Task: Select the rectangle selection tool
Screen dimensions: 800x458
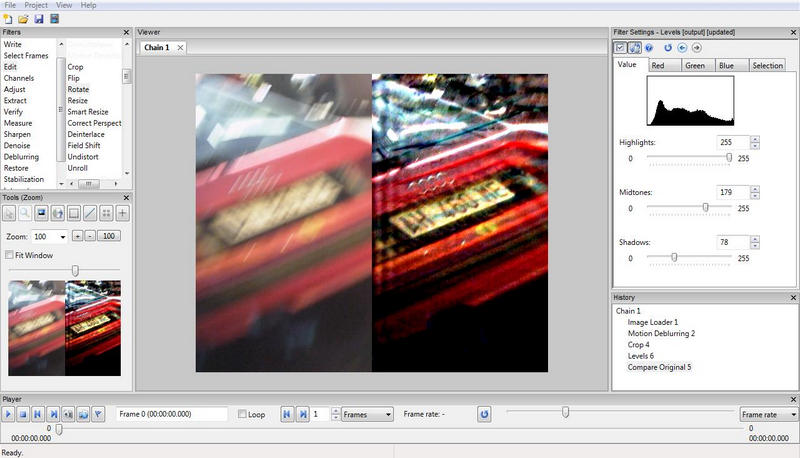Action: pos(74,213)
